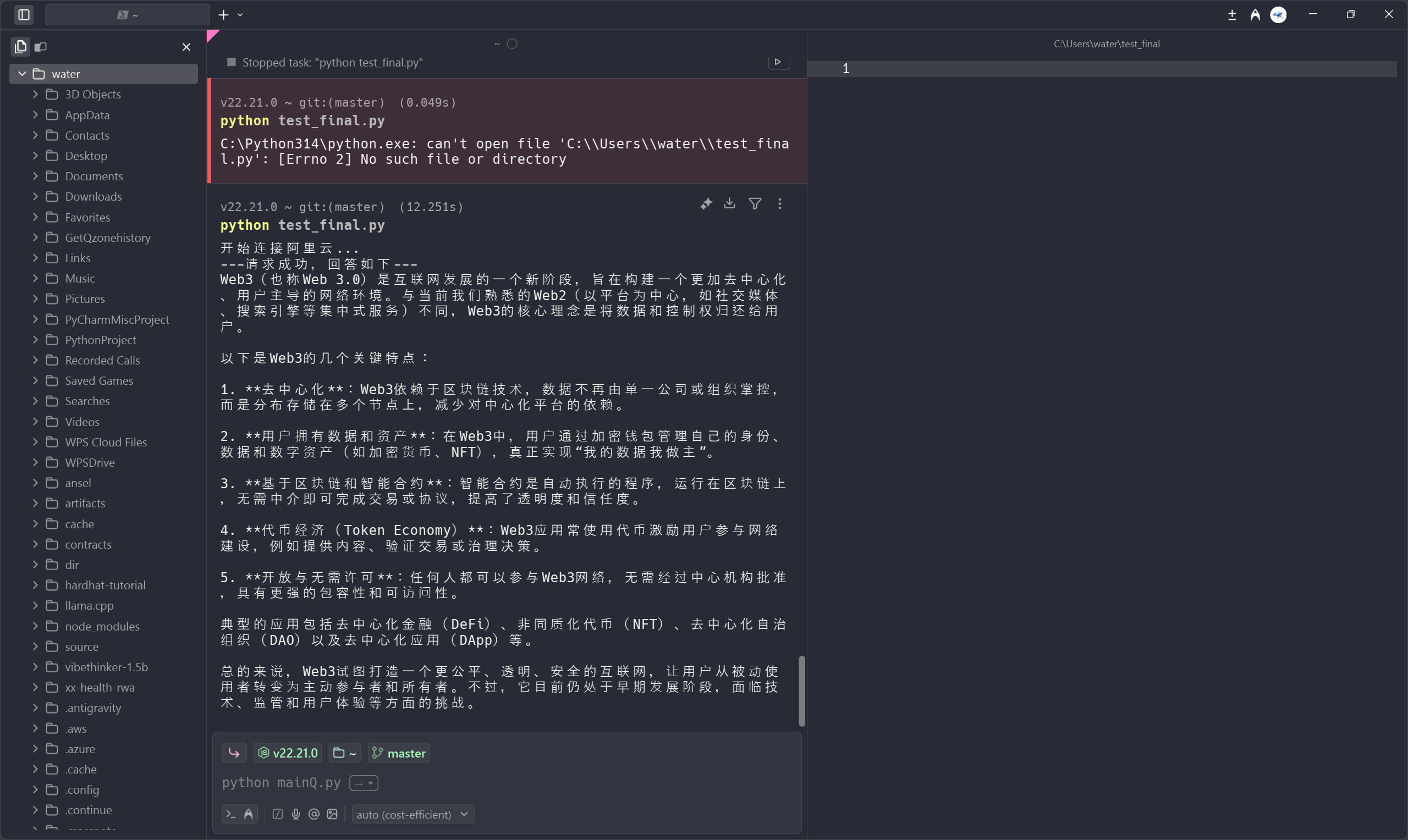Select the Links folder

tap(104, 257)
